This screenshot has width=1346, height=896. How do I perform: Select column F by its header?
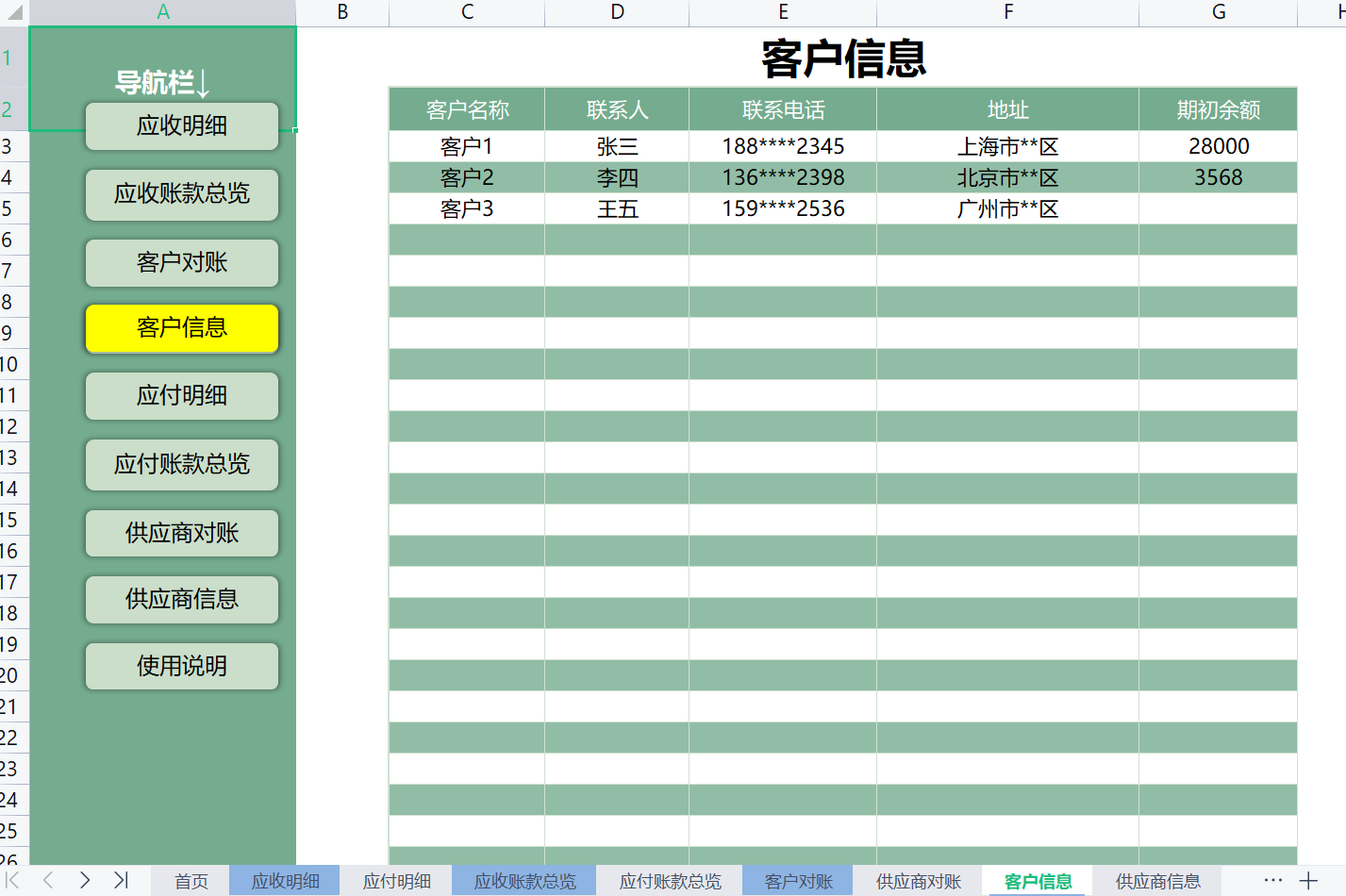tap(1007, 12)
